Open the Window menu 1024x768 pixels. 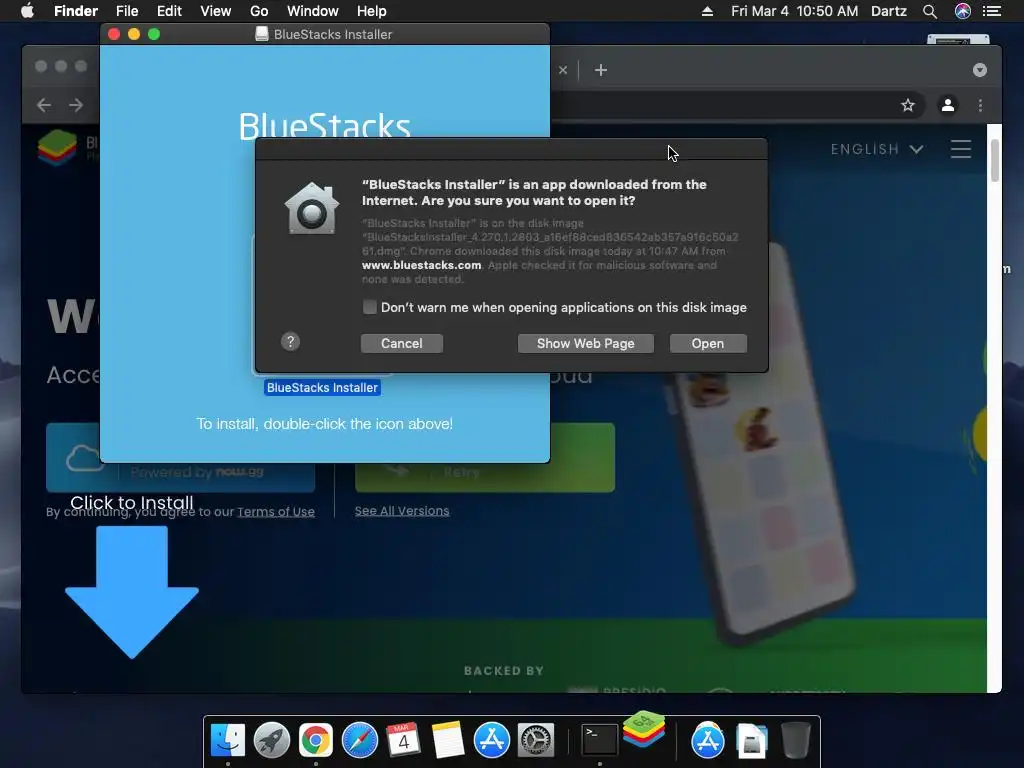313,11
